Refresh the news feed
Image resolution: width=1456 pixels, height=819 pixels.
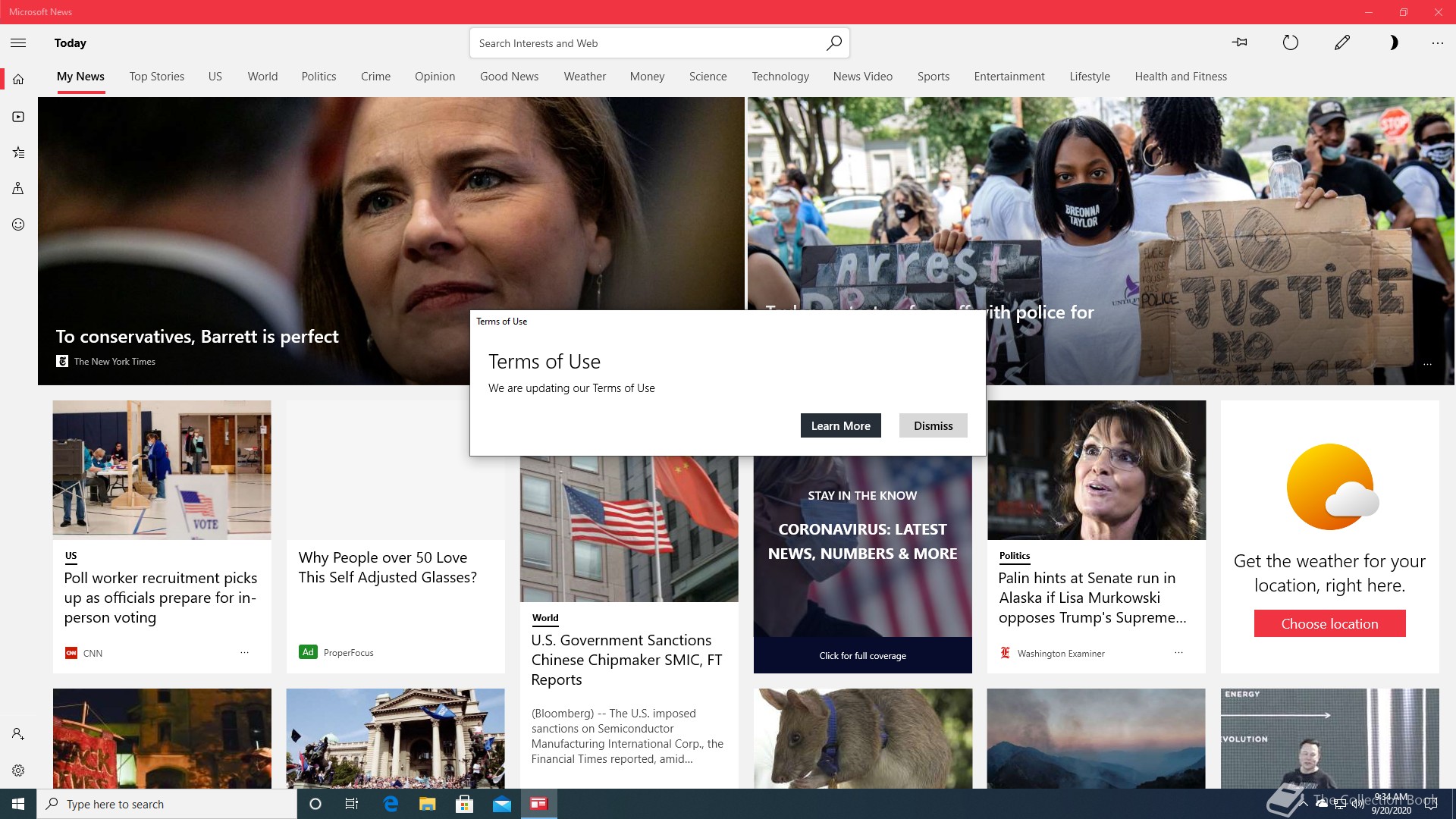point(1290,42)
